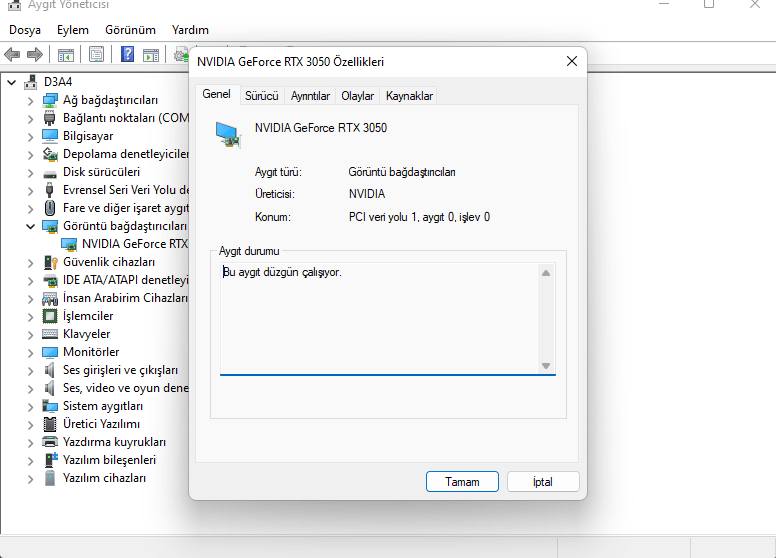Click the security key icon beside Güvenlik cihazları
This screenshot has height=558, width=776.
point(50,262)
